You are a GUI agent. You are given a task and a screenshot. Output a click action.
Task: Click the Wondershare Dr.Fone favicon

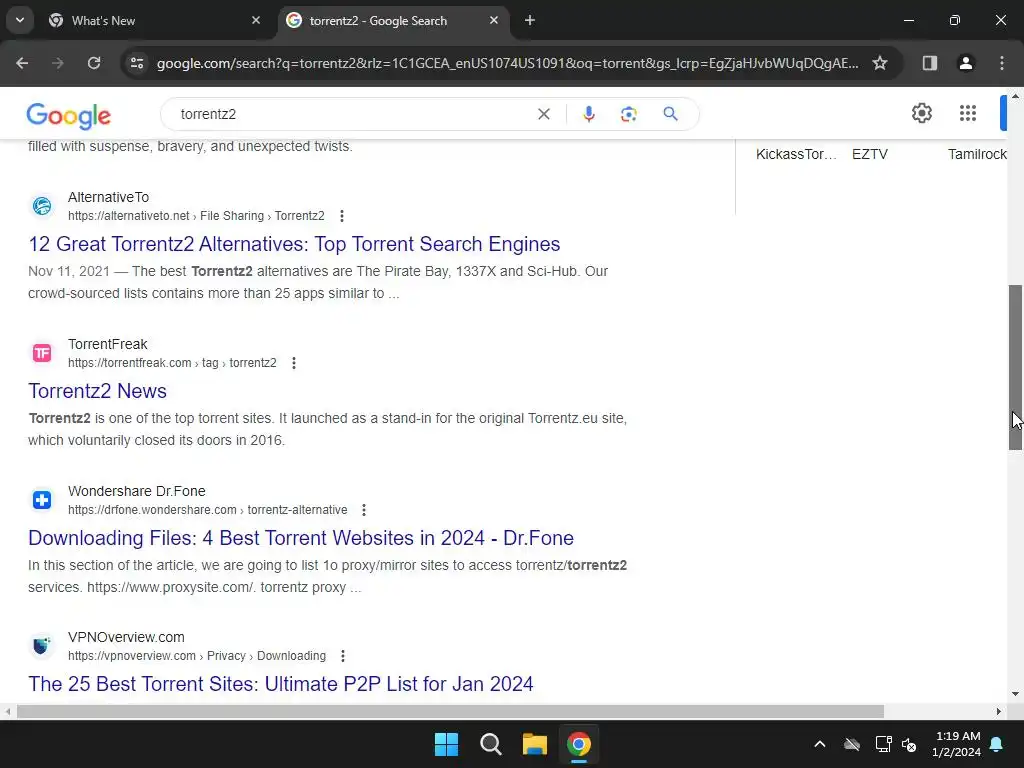click(42, 500)
